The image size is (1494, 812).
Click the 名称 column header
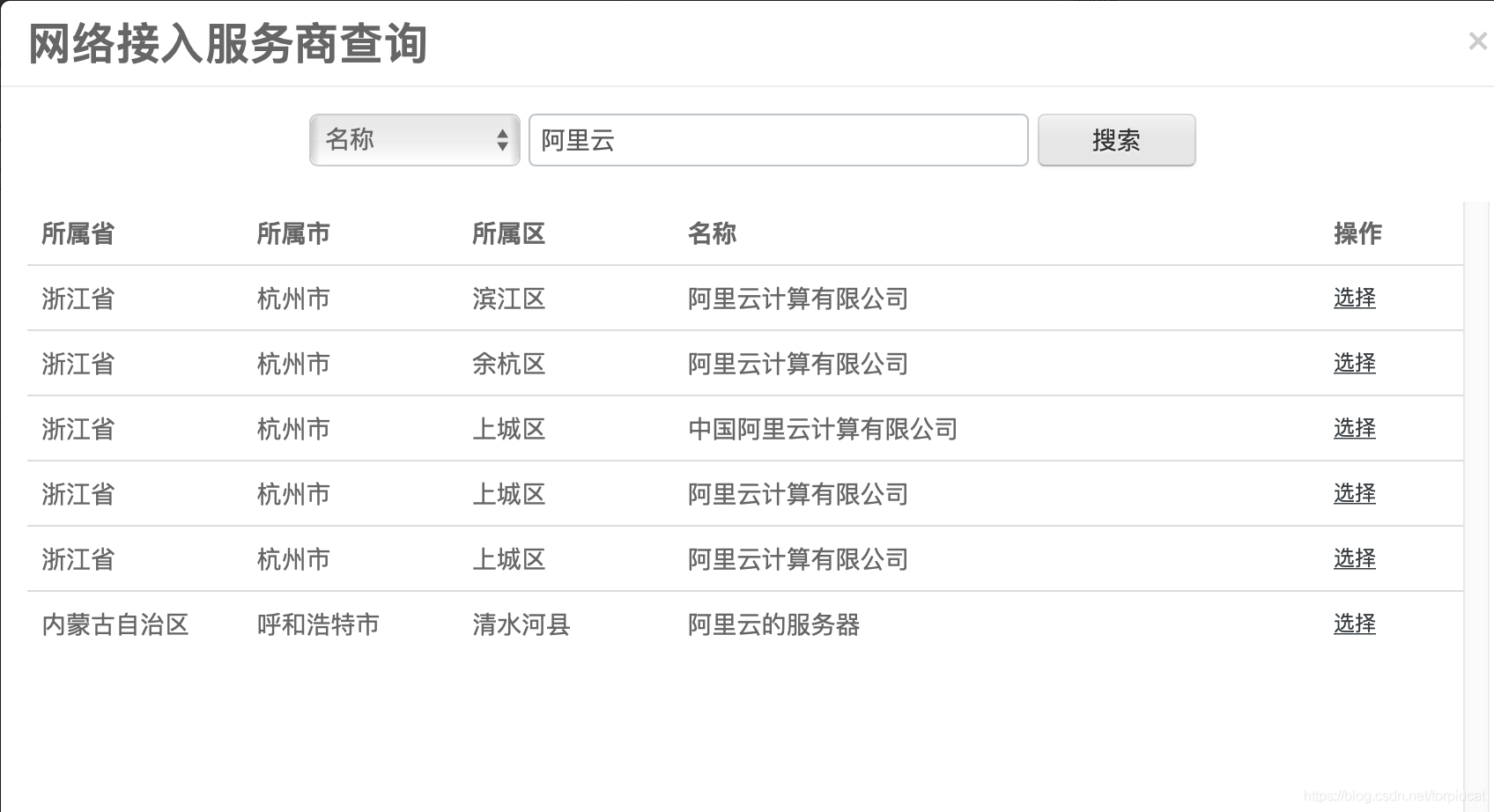(712, 234)
